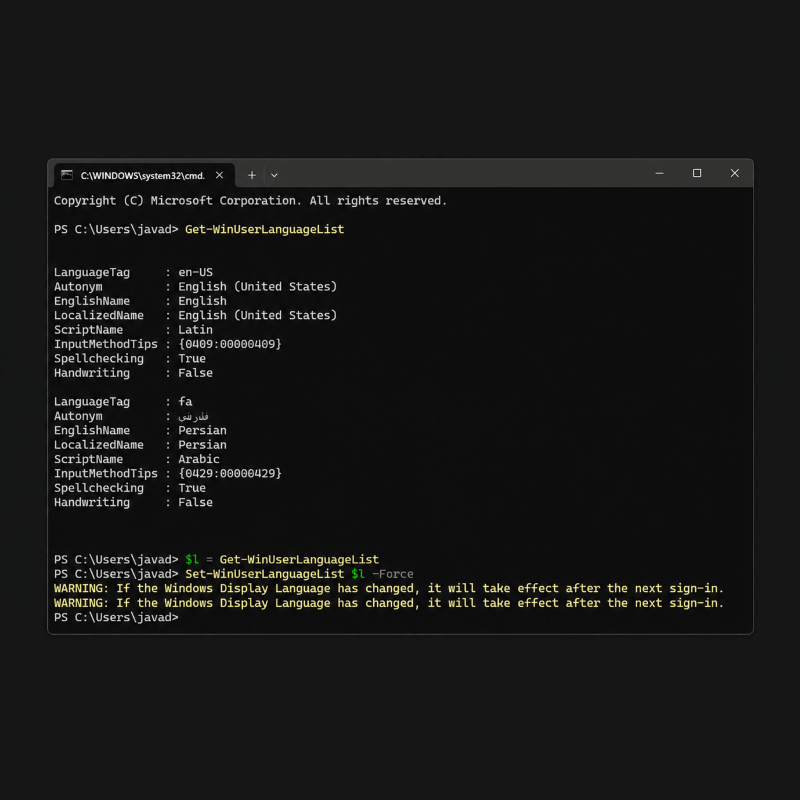Click the Set-WinUserLanguageList command text
The image size is (800, 800).
point(264,574)
